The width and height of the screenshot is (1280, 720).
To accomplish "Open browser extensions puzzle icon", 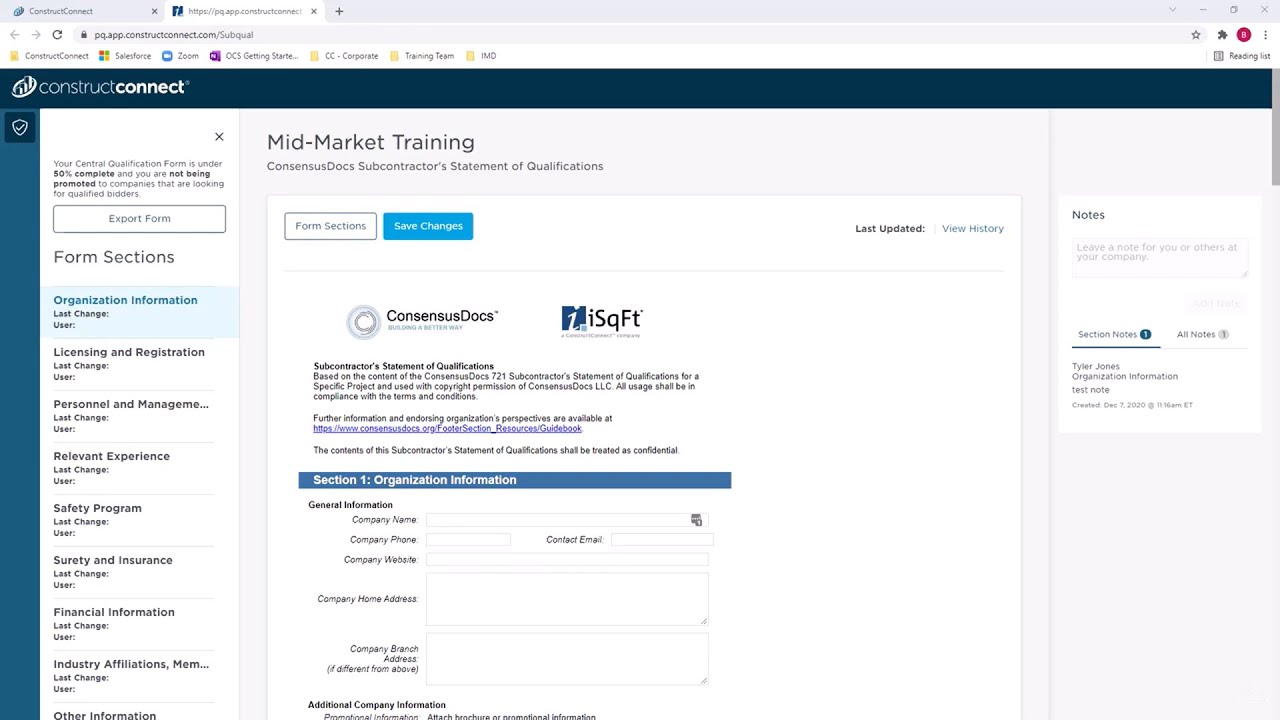I will [x=1222, y=34].
